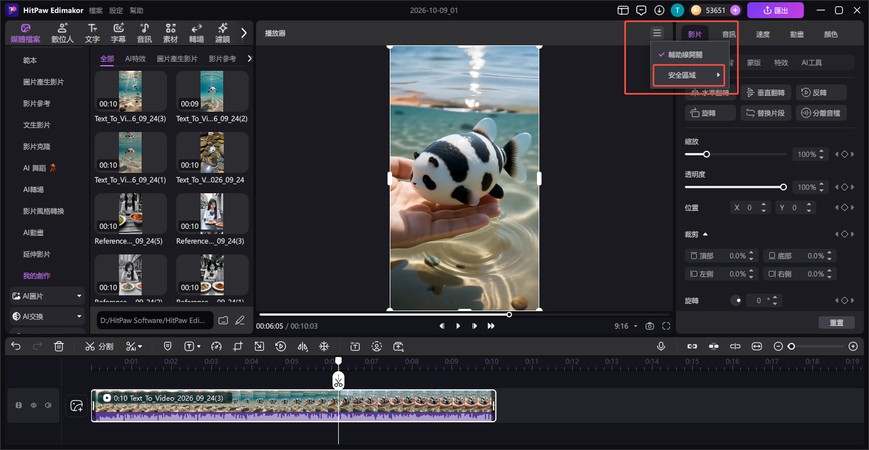This screenshot has height=450, width=869.
Task: Click the 透明度 opacity slider handle
Action: coord(783,187)
